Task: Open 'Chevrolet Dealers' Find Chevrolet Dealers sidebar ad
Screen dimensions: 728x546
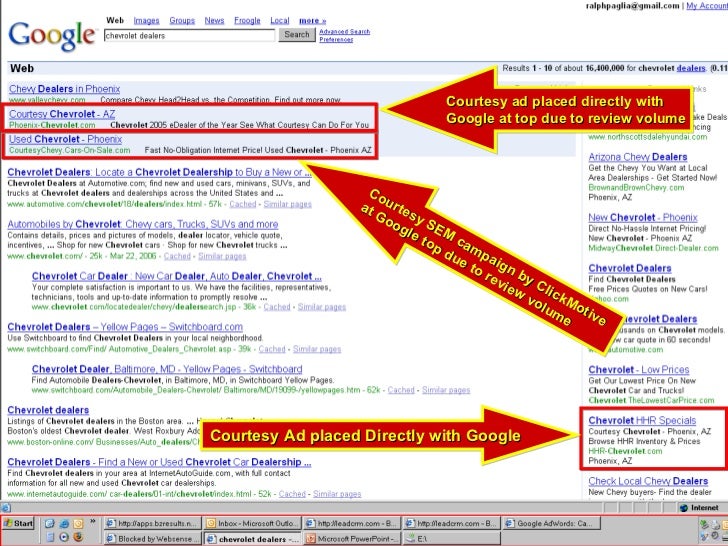Action: point(630,268)
